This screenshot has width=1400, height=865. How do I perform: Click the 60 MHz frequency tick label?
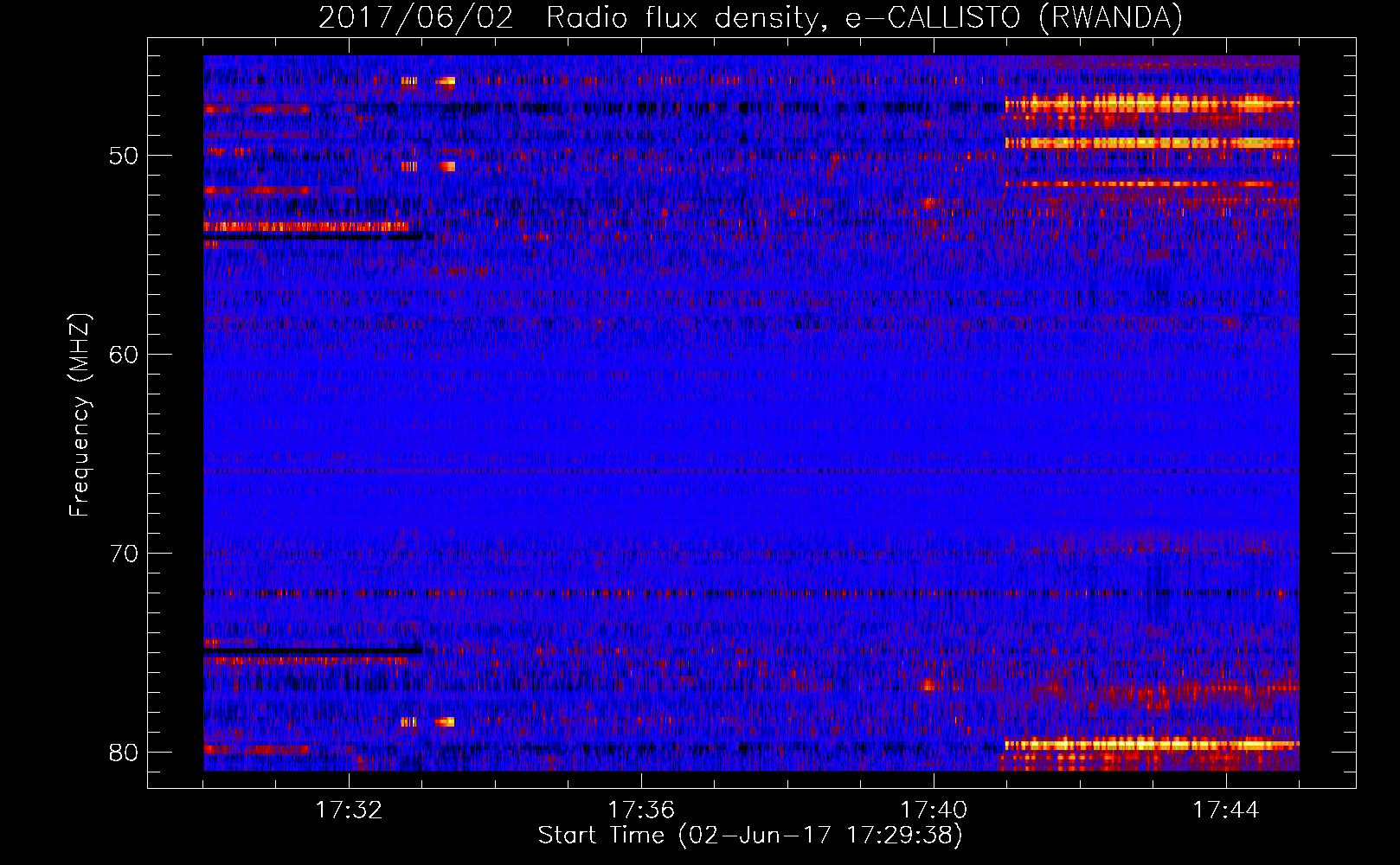tap(124, 355)
